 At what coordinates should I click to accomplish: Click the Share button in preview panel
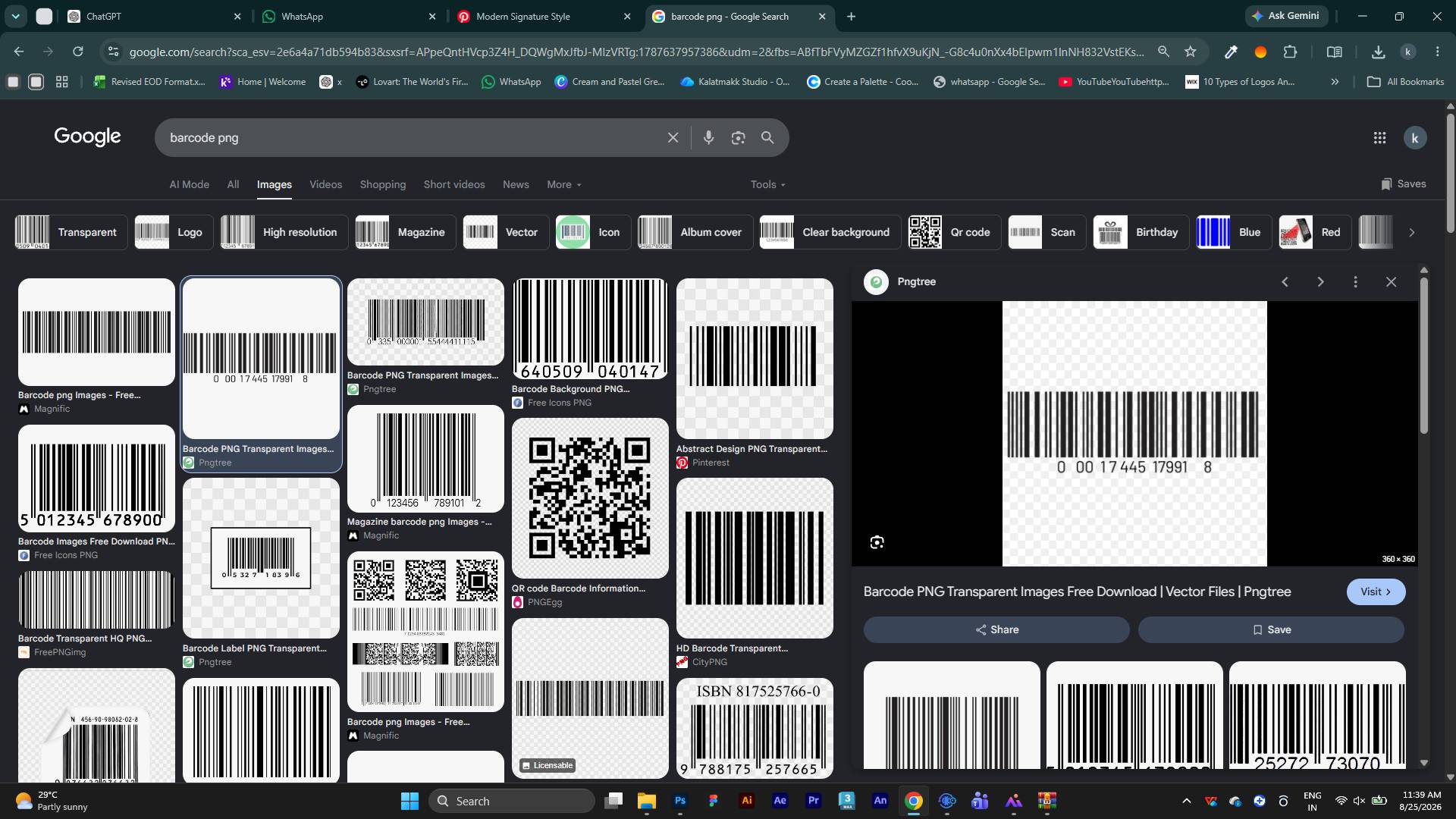(996, 629)
